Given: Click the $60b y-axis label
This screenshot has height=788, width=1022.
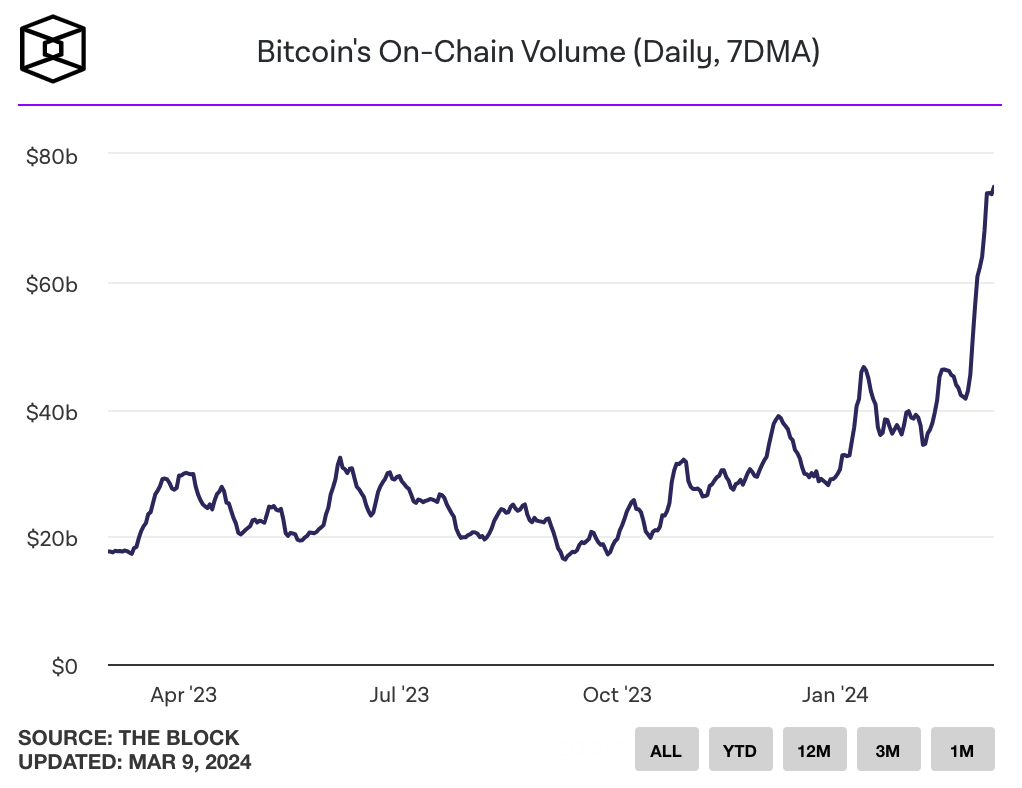Looking at the screenshot, I should (x=52, y=284).
